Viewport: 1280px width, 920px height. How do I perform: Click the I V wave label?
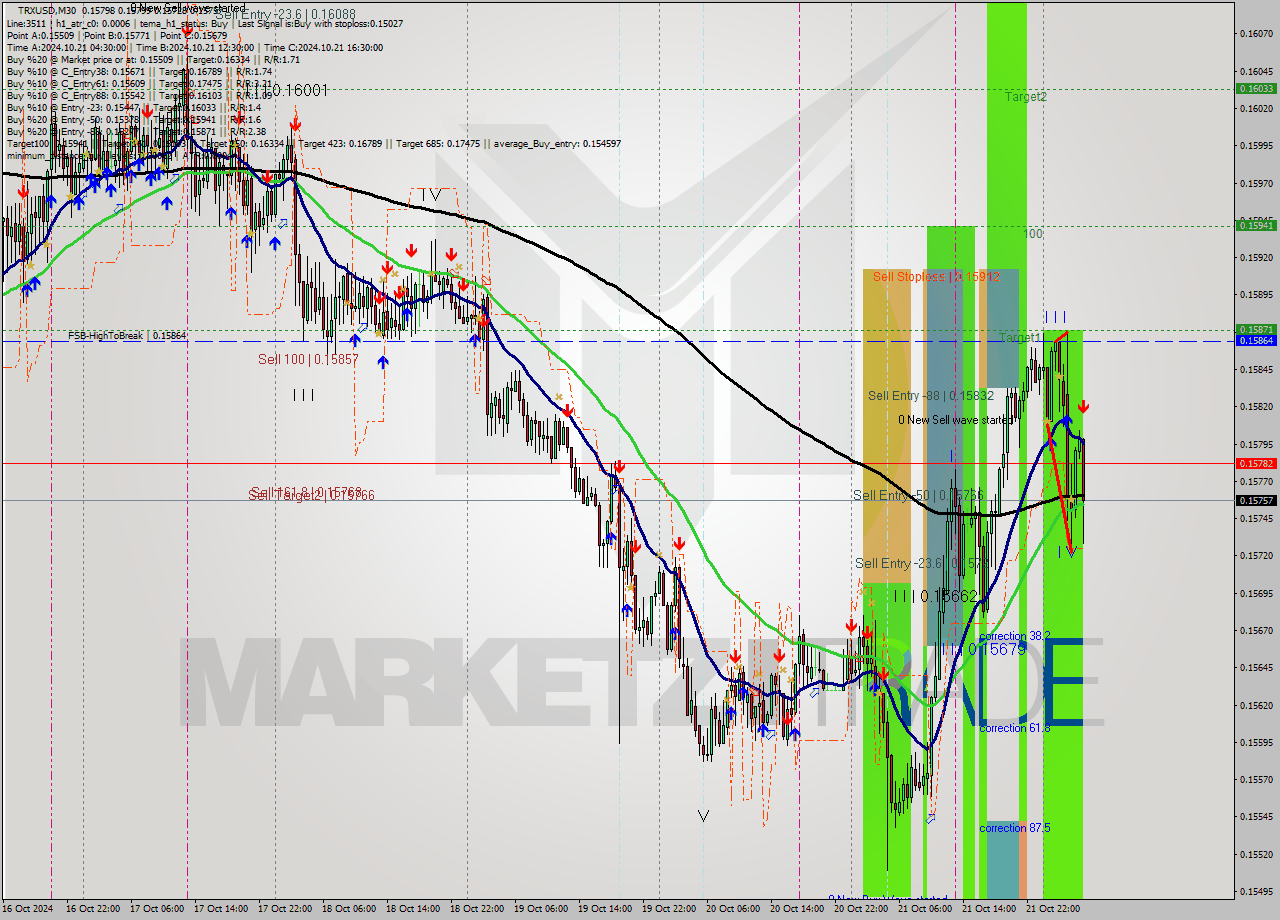[431, 194]
